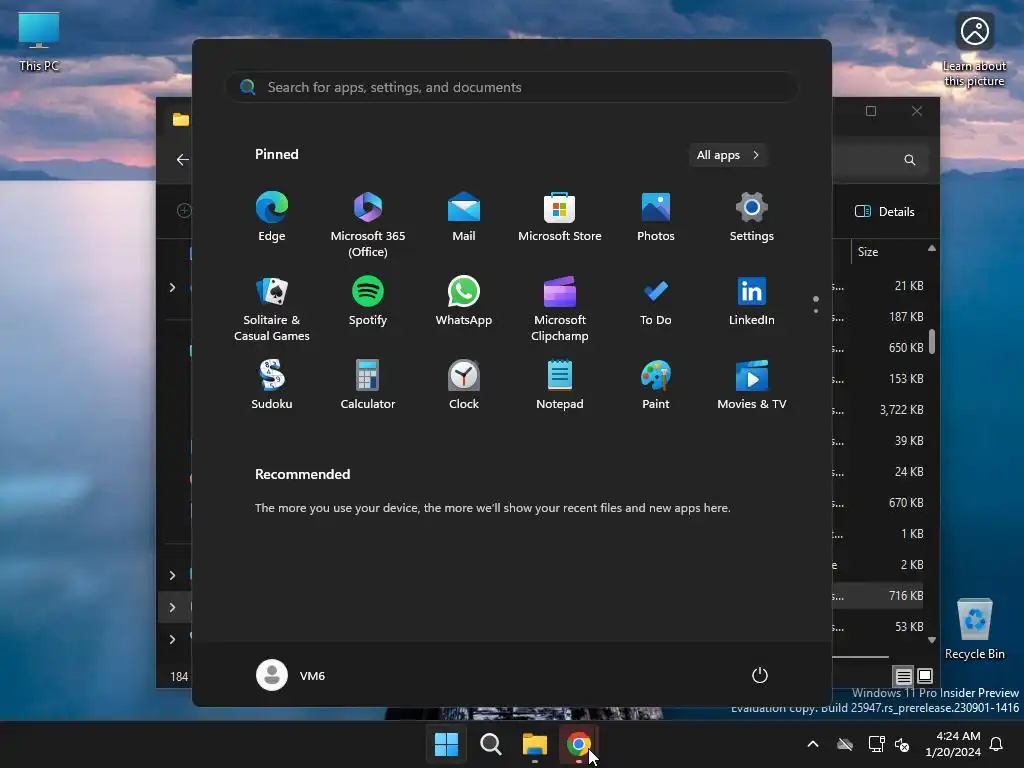The height and width of the screenshot is (768, 1024).
Task: Select the file row sized 716 KB
Action: tap(879, 596)
